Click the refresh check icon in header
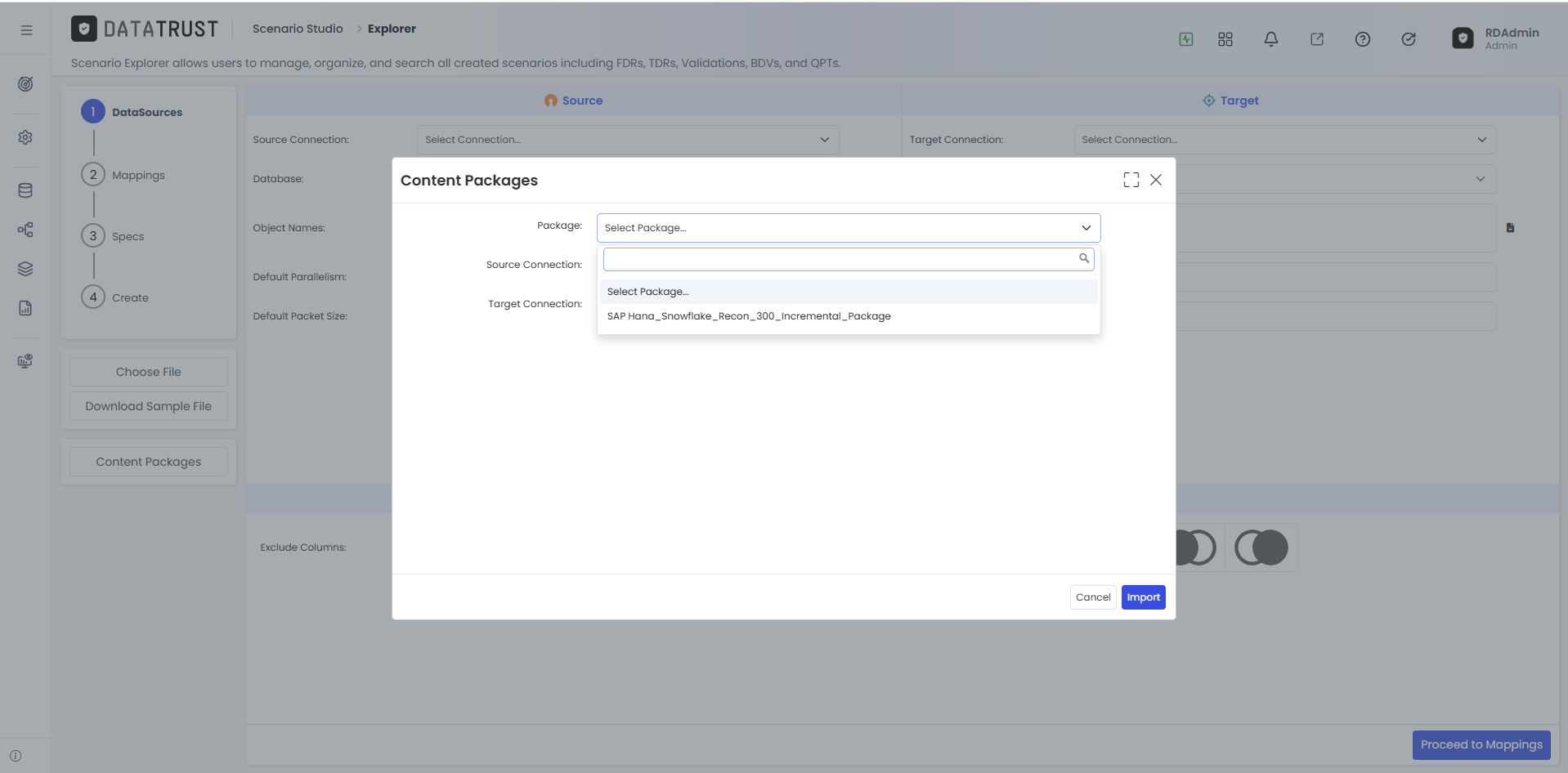The height and width of the screenshot is (773, 1568). click(1409, 39)
